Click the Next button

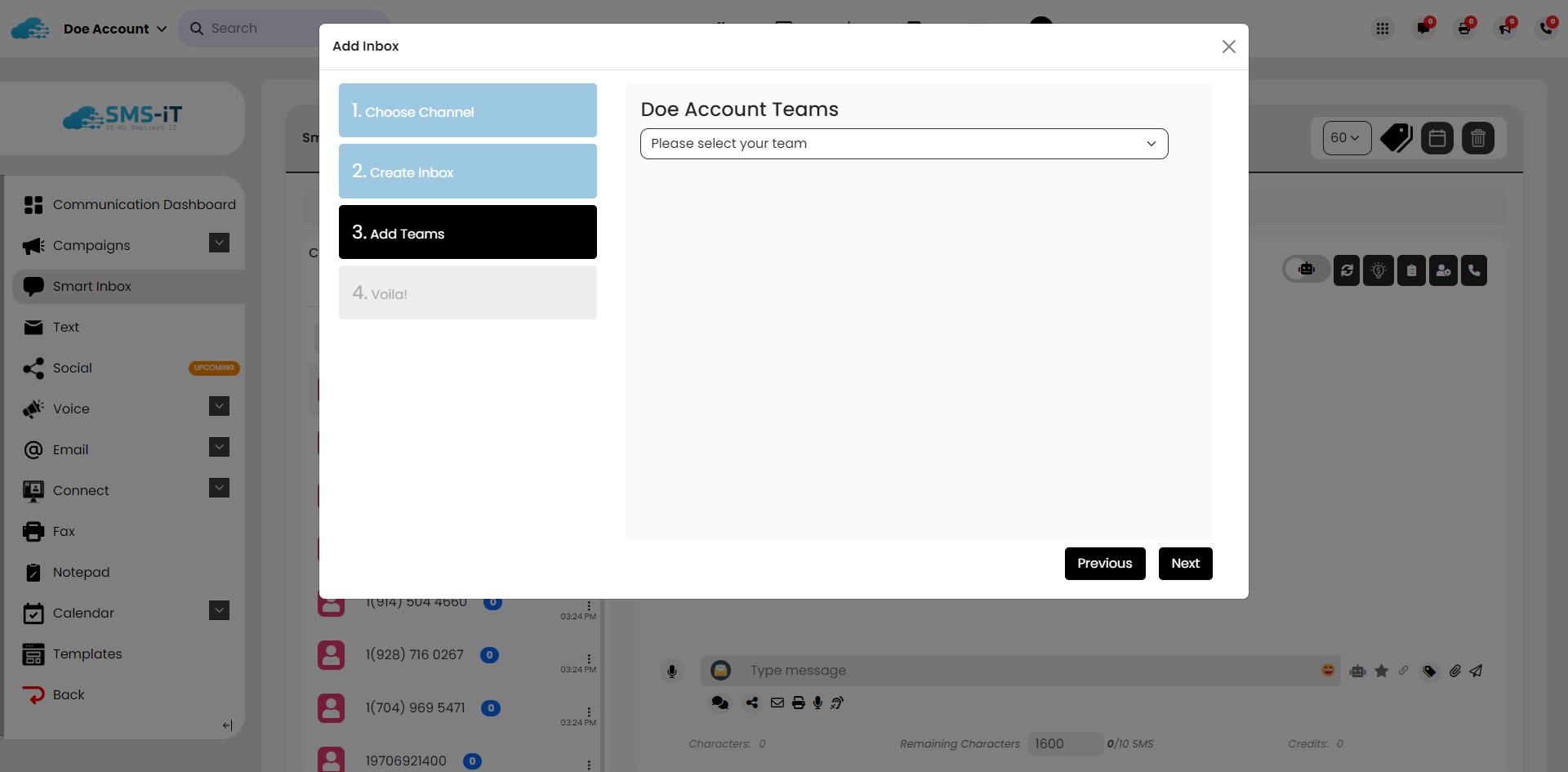coord(1186,564)
